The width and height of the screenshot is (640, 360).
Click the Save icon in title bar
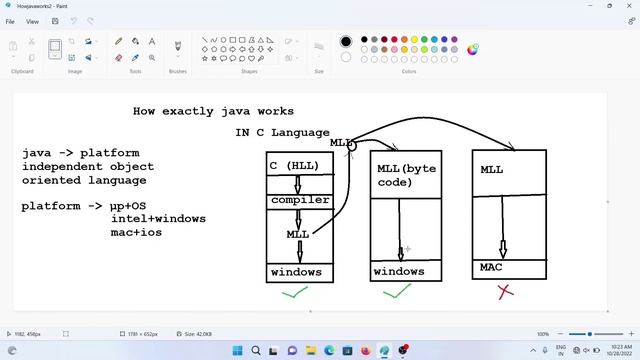pos(55,21)
